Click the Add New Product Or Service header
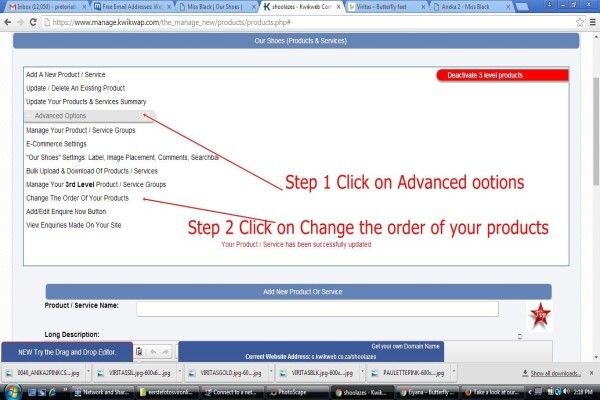 [298, 292]
